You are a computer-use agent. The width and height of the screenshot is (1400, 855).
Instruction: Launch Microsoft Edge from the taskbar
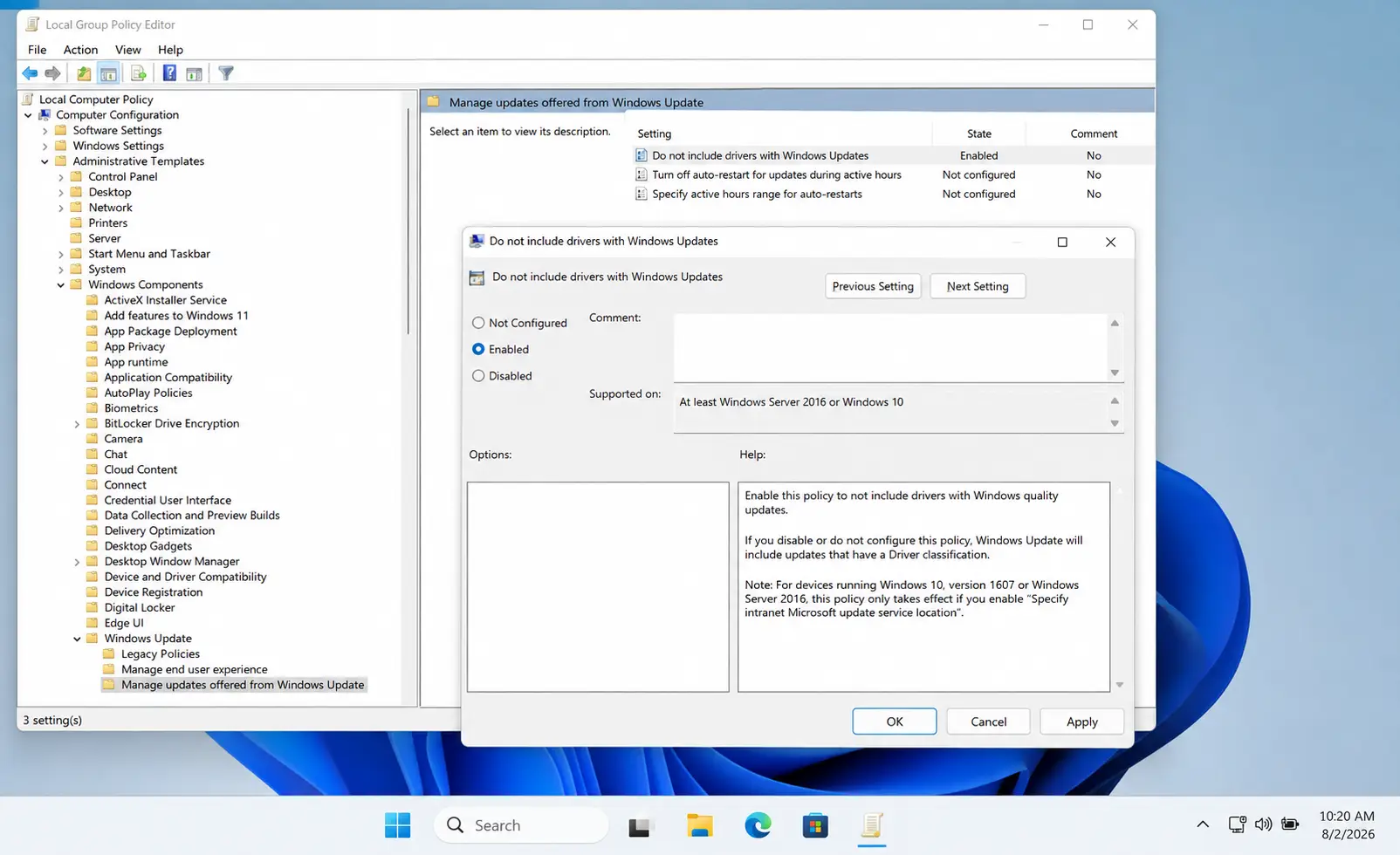[758, 825]
